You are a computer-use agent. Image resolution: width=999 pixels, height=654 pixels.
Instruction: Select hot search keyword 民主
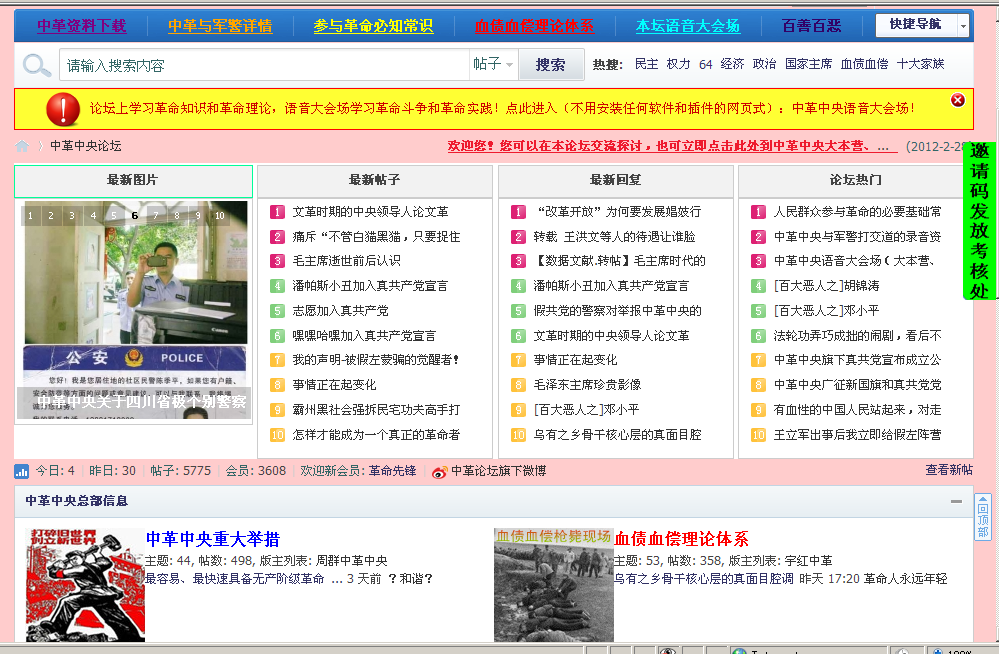click(x=647, y=64)
